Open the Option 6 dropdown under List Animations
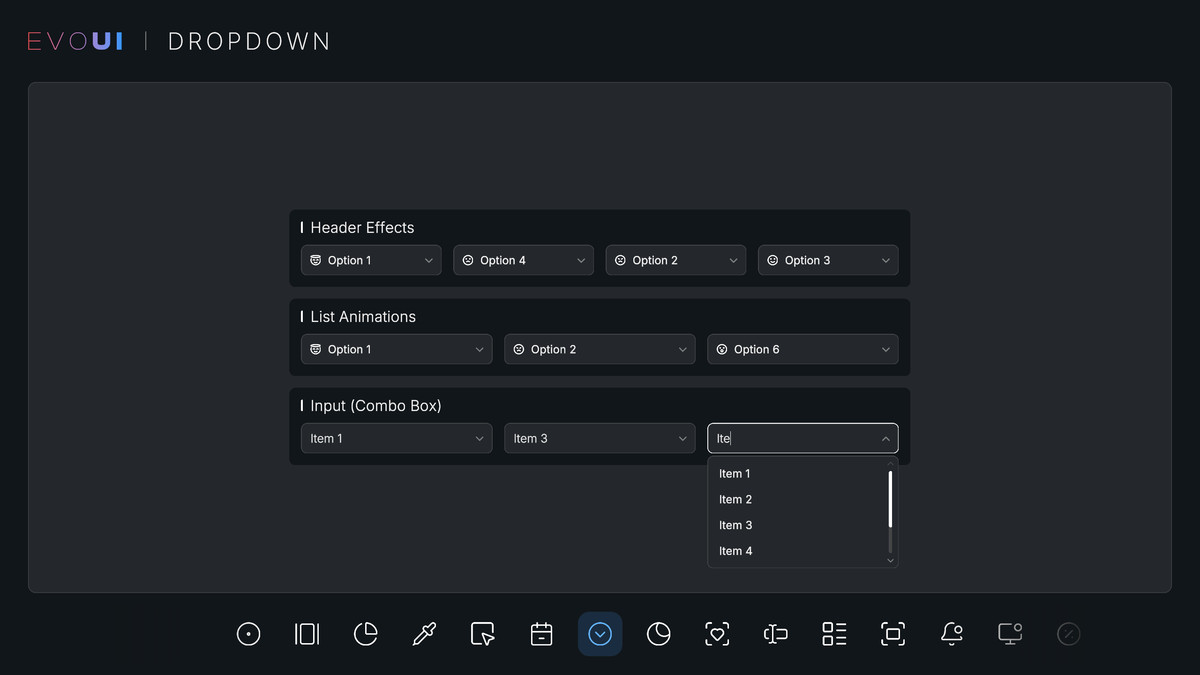Image resolution: width=1200 pixels, height=675 pixels. tap(802, 349)
